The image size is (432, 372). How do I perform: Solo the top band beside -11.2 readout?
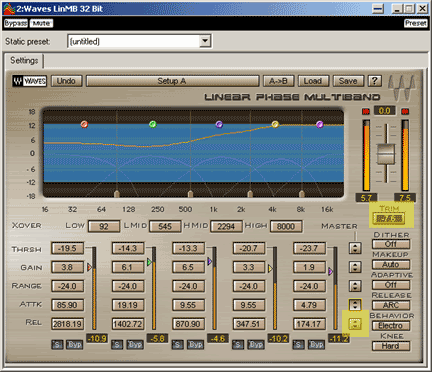[x=299, y=344]
